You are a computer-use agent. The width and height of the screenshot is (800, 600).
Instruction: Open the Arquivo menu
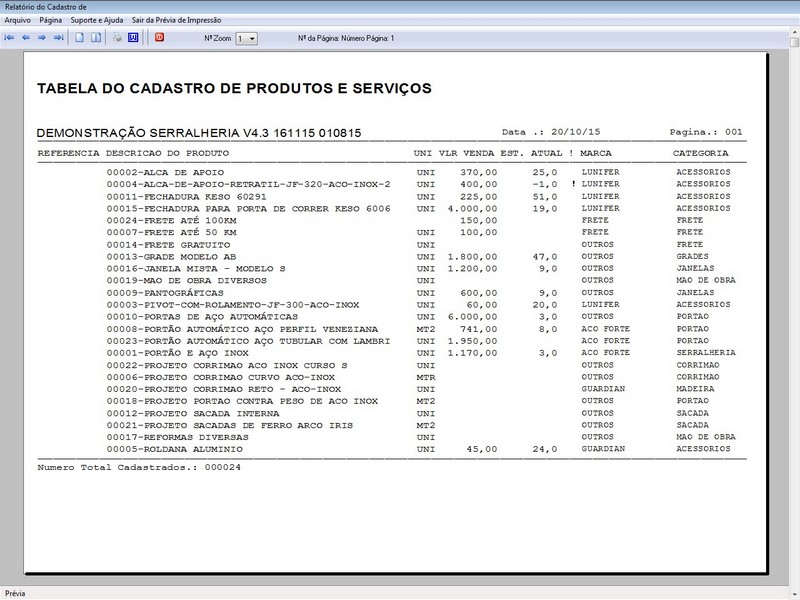(17, 17)
